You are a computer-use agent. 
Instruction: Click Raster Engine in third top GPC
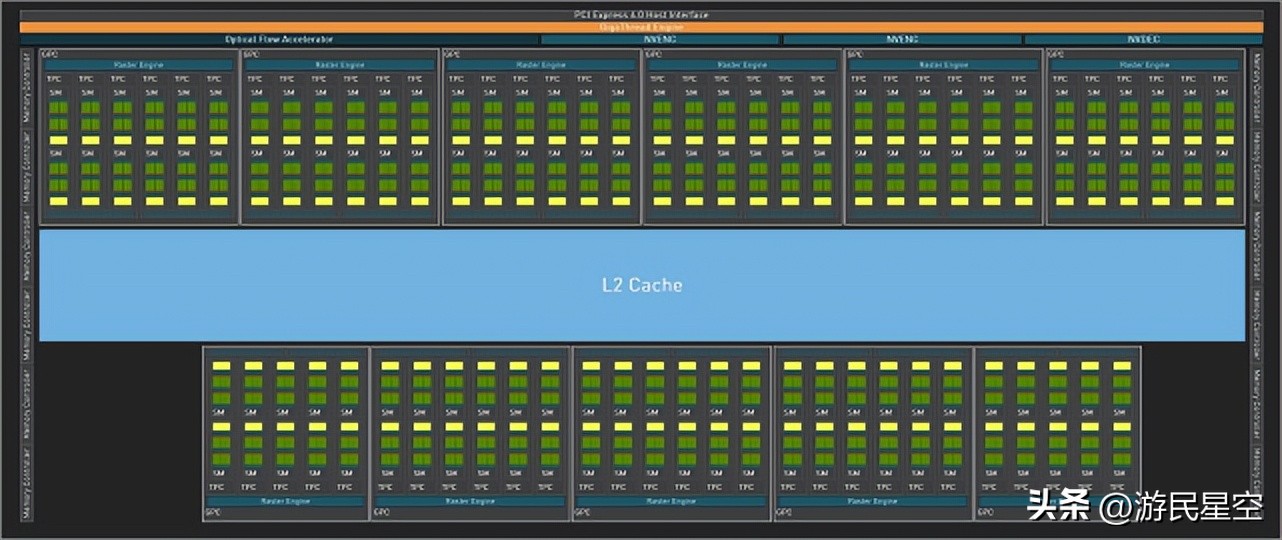click(x=541, y=65)
